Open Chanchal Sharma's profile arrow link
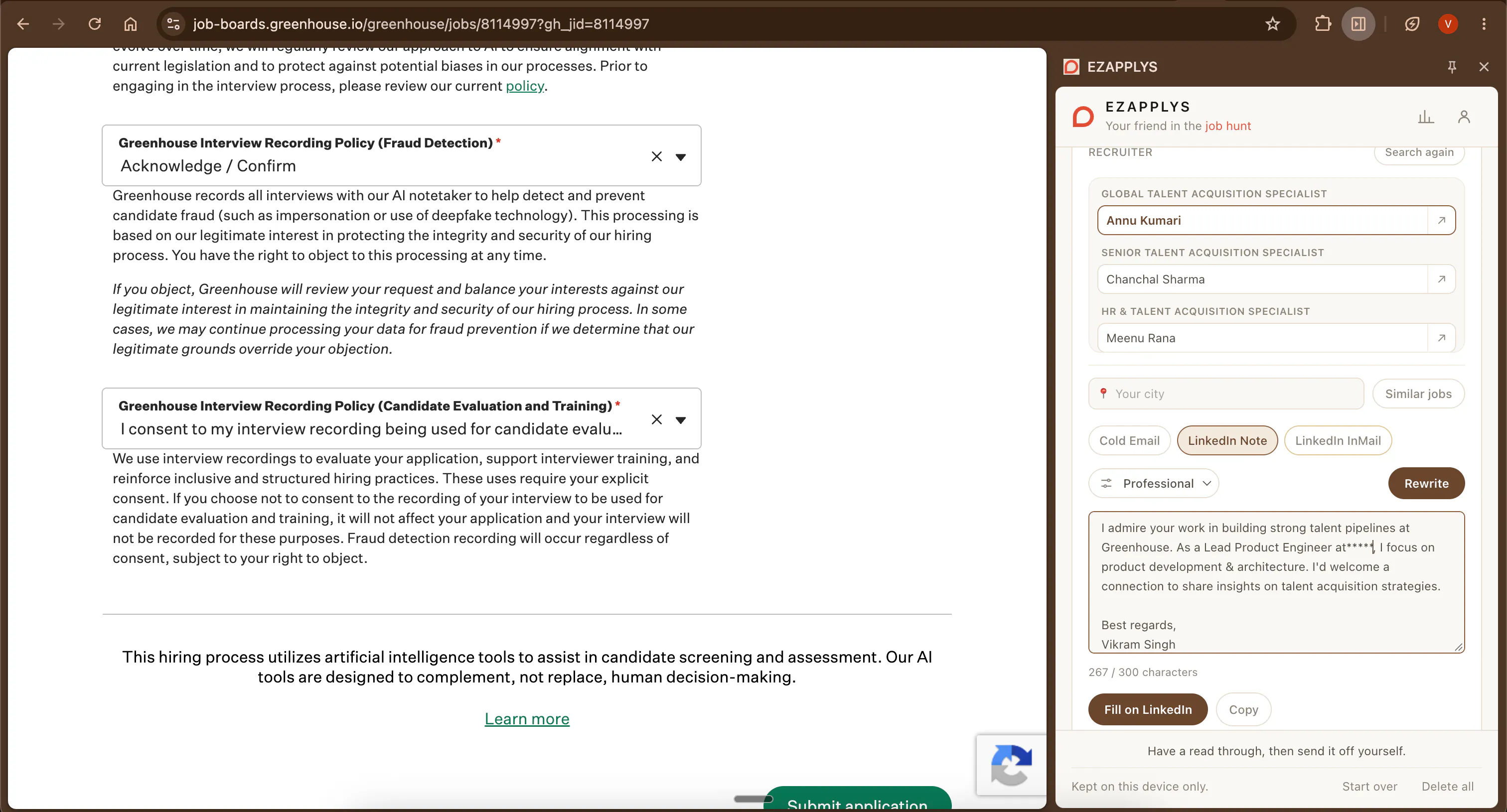1507x812 pixels. coord(1442,279)
